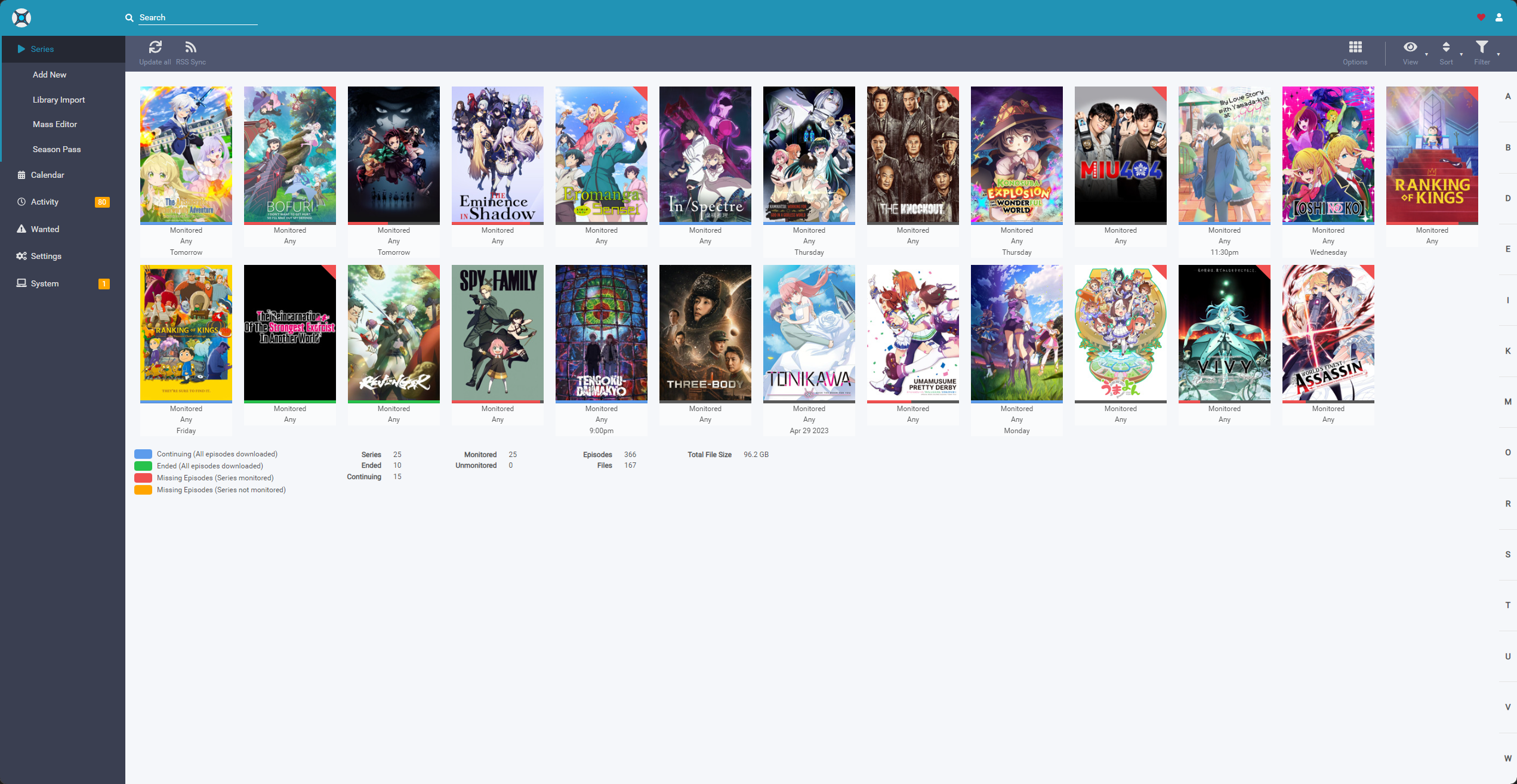Open The Knockout series poster

913,155
